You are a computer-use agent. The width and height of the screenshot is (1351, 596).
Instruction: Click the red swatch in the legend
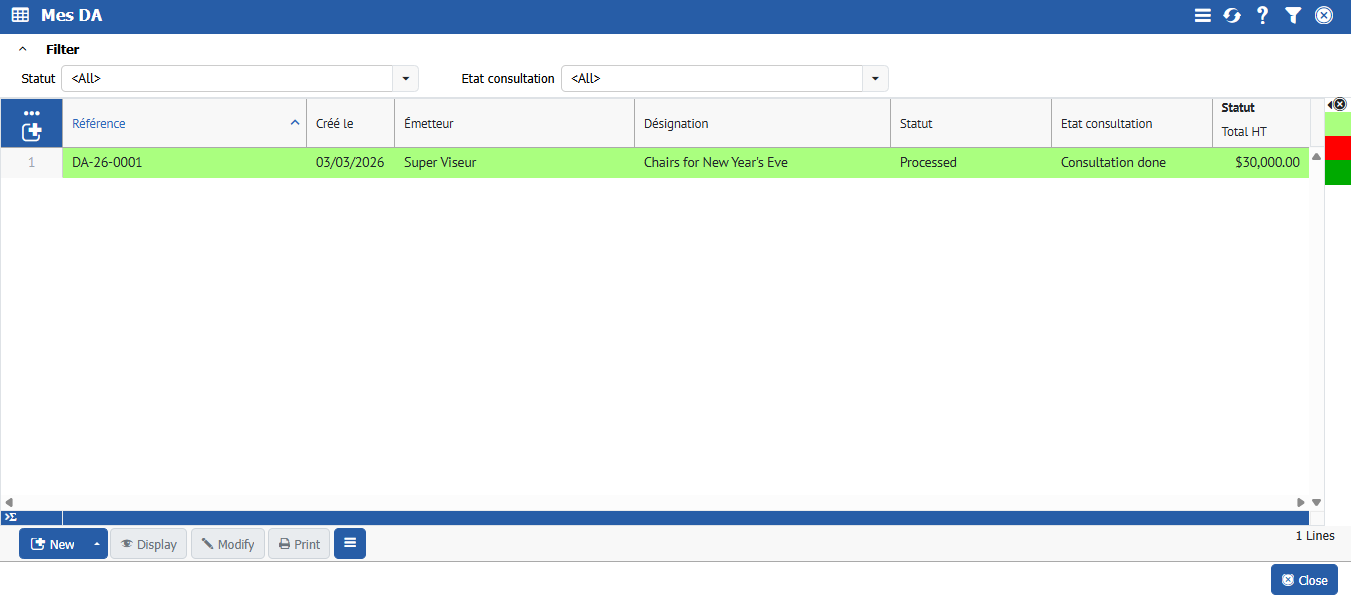1337,148
